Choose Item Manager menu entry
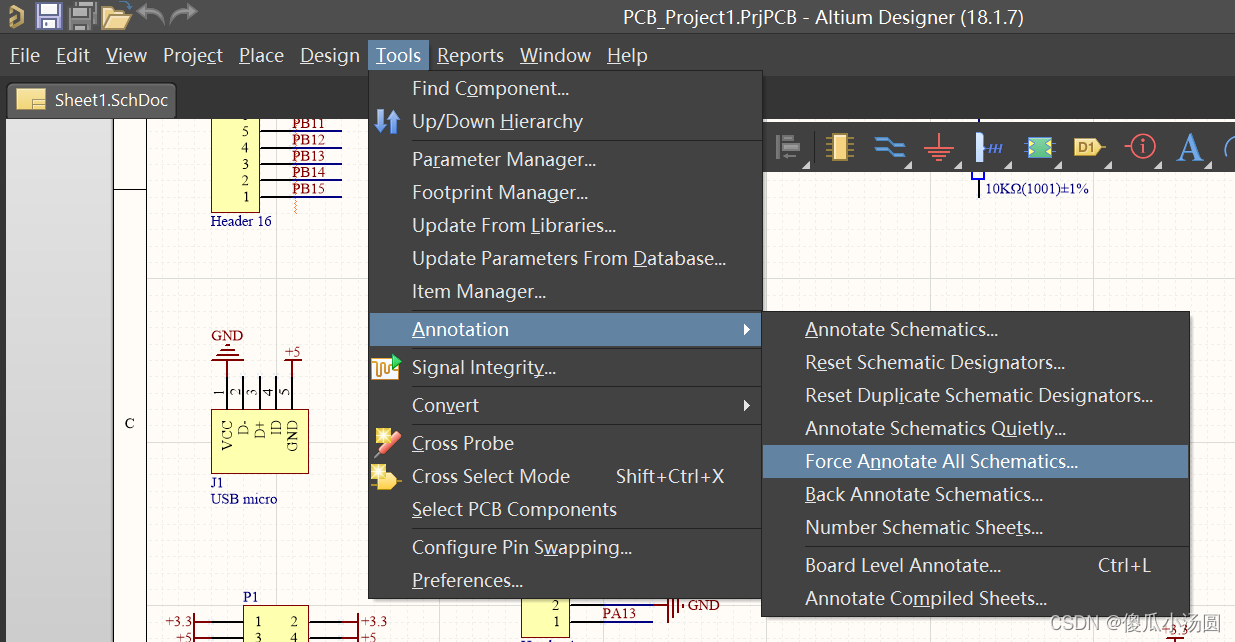The image size is (1235, 642). [565, 291]
